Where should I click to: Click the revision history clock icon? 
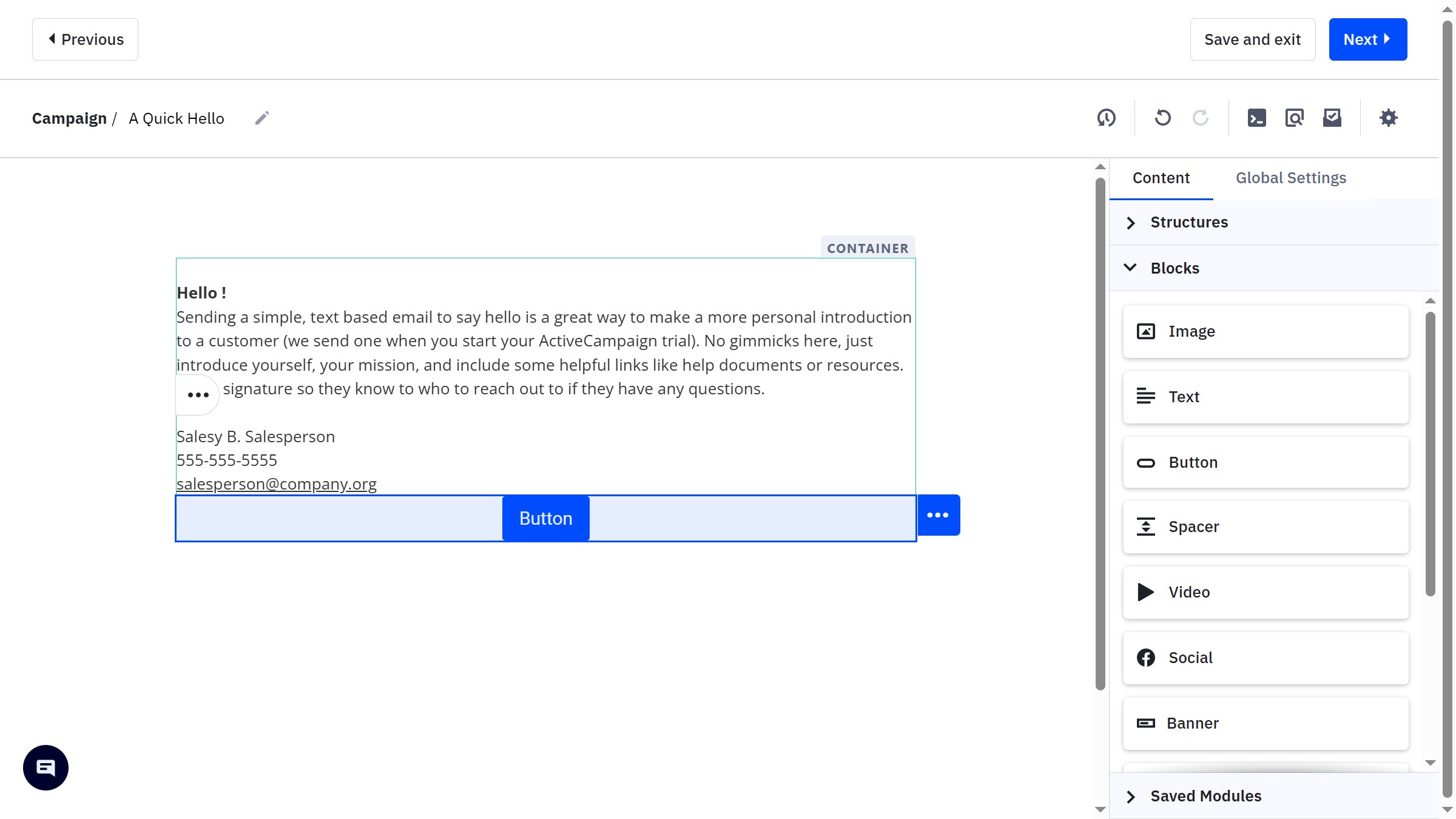point(1106,118)
